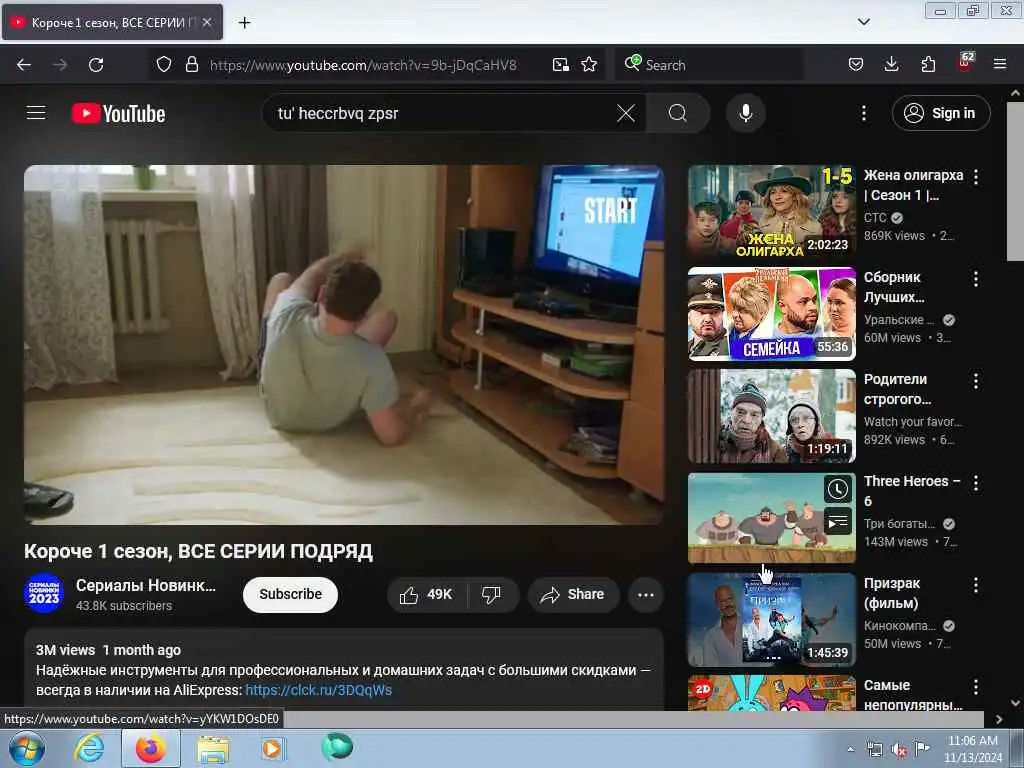Open YouTube settings three-dot menu
1024x768 pixels.
pyautogui.click(x=863, y=114)
